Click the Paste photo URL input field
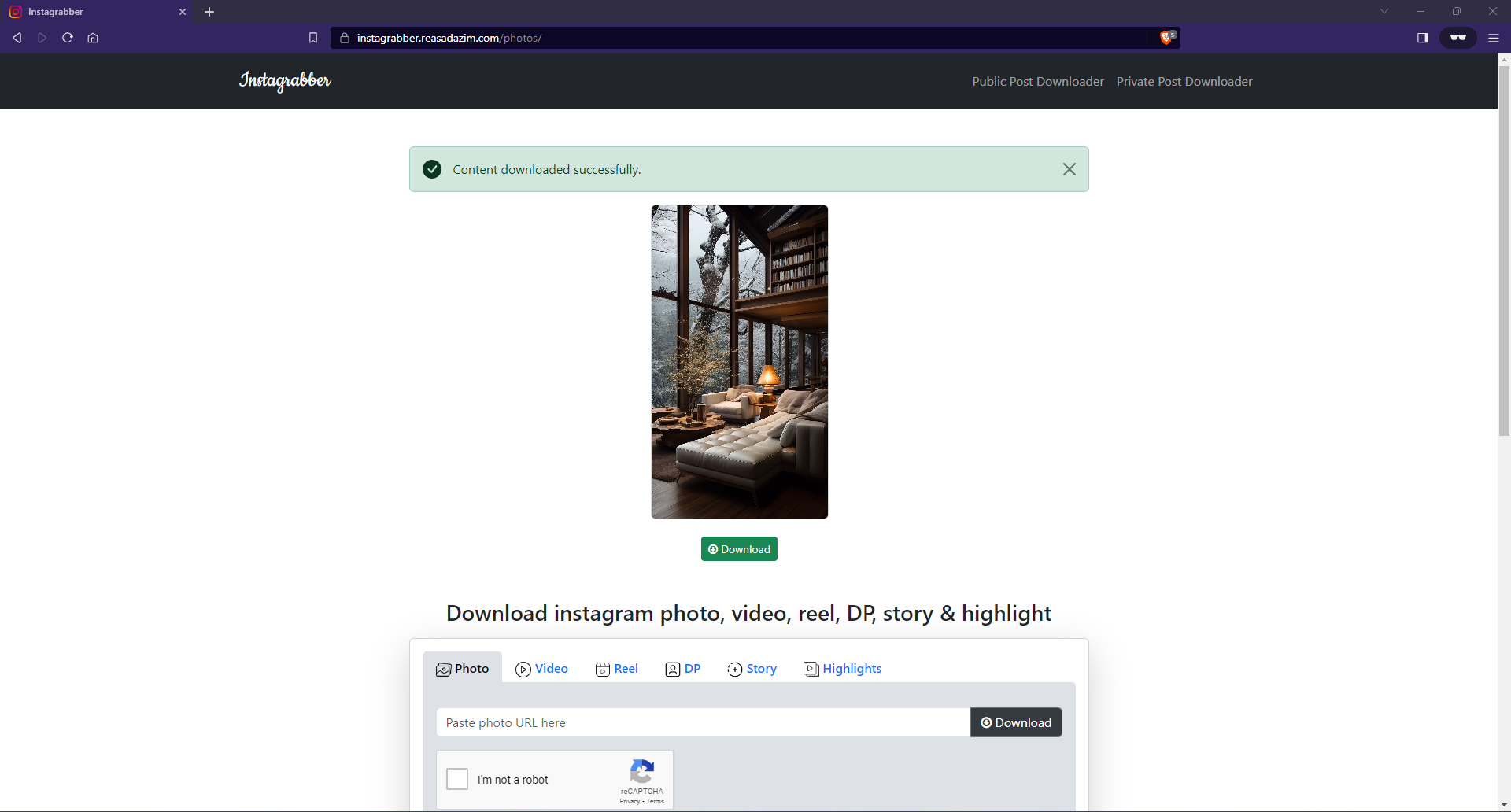The width and height of the screenshot is (1511, 812). tap(703, 722)
